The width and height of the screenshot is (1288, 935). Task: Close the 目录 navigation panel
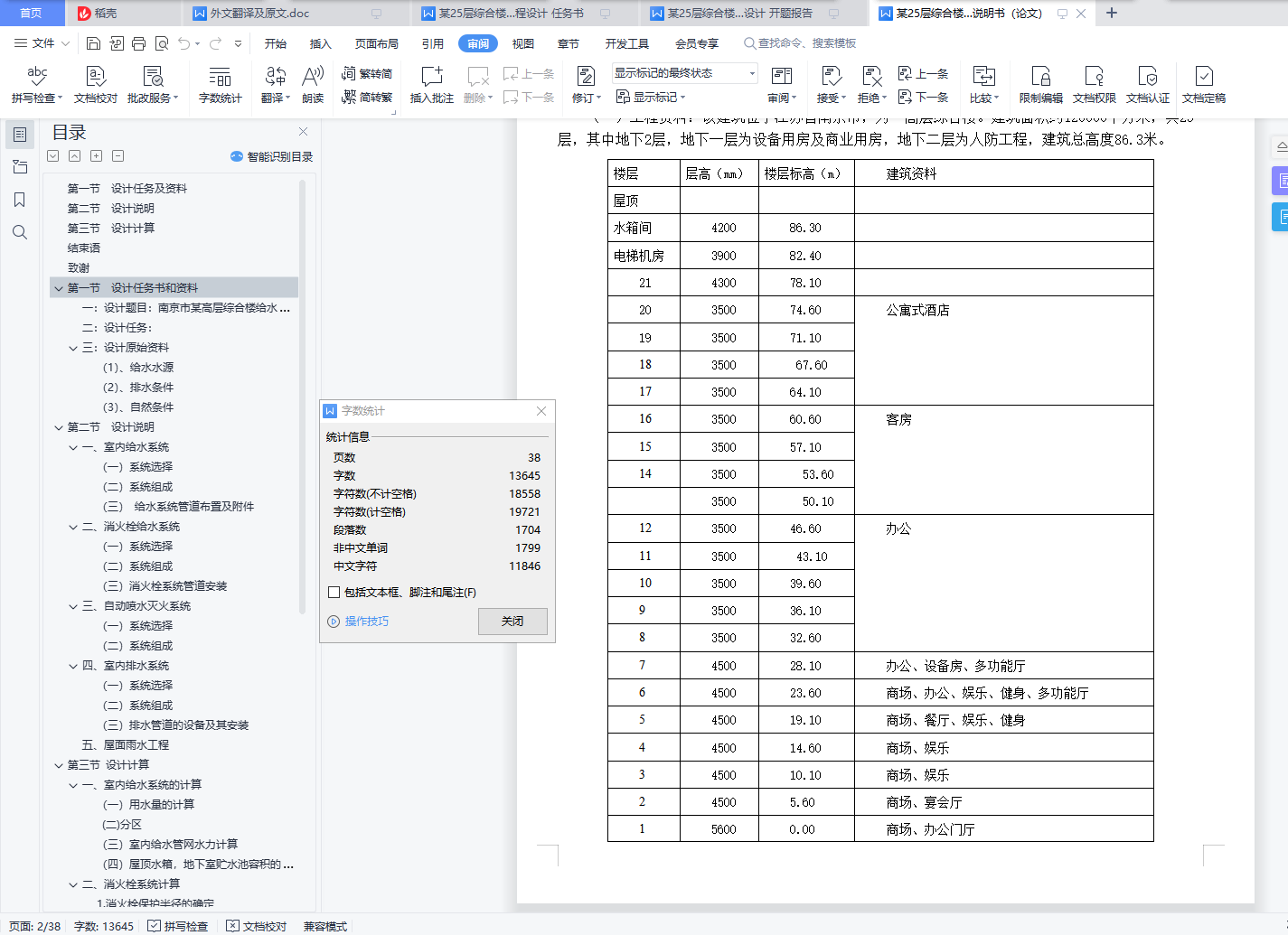[x=304, y=132]
